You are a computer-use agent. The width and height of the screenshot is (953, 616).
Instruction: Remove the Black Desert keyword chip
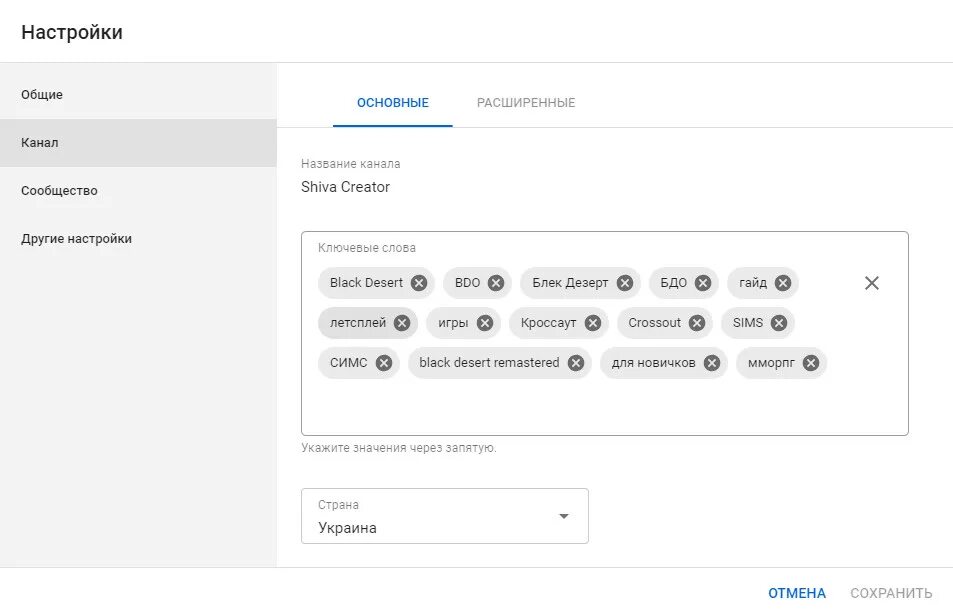419,283
